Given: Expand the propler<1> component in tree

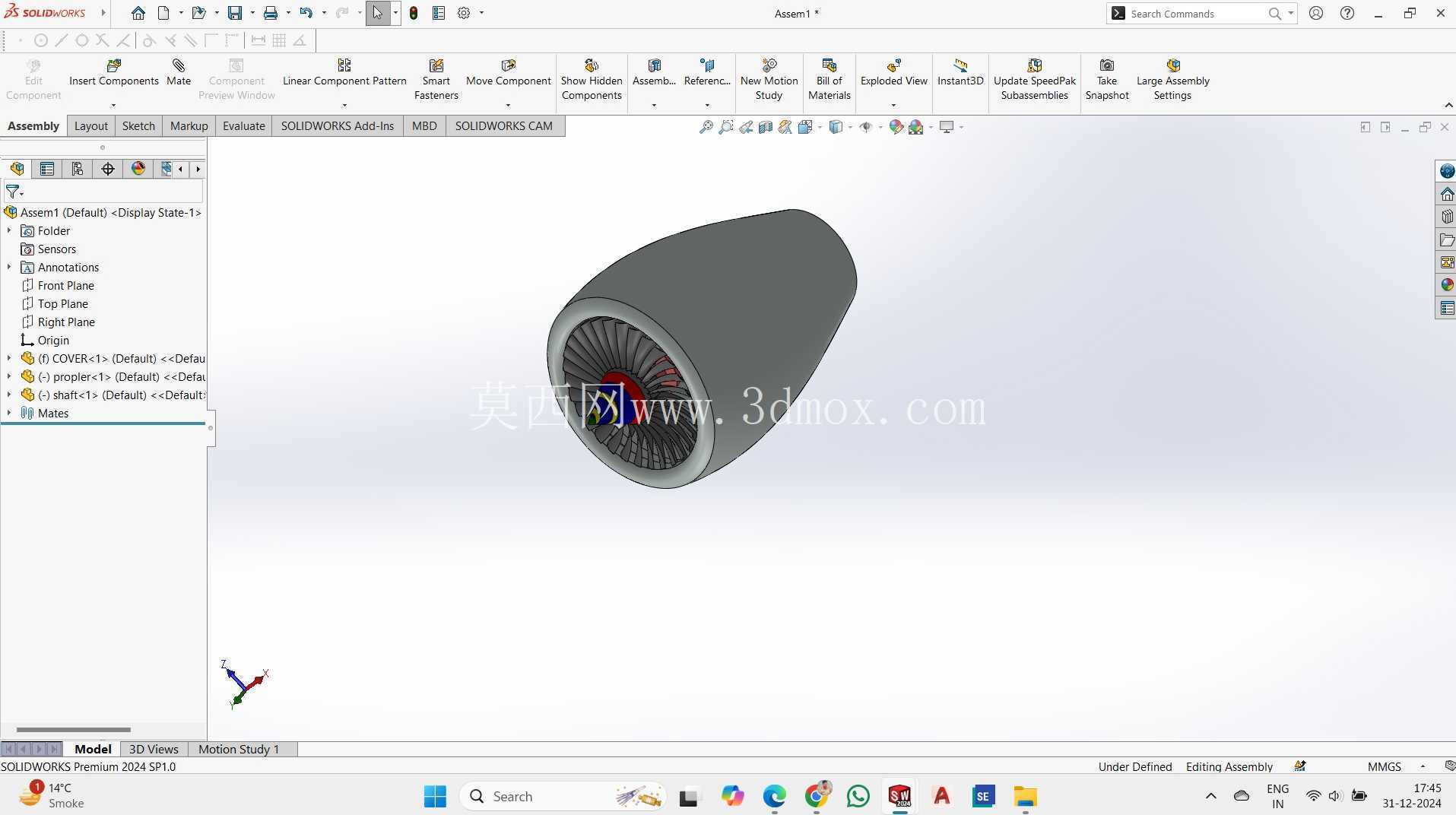Looking at the screenshot, I should (x=9, y=376).
